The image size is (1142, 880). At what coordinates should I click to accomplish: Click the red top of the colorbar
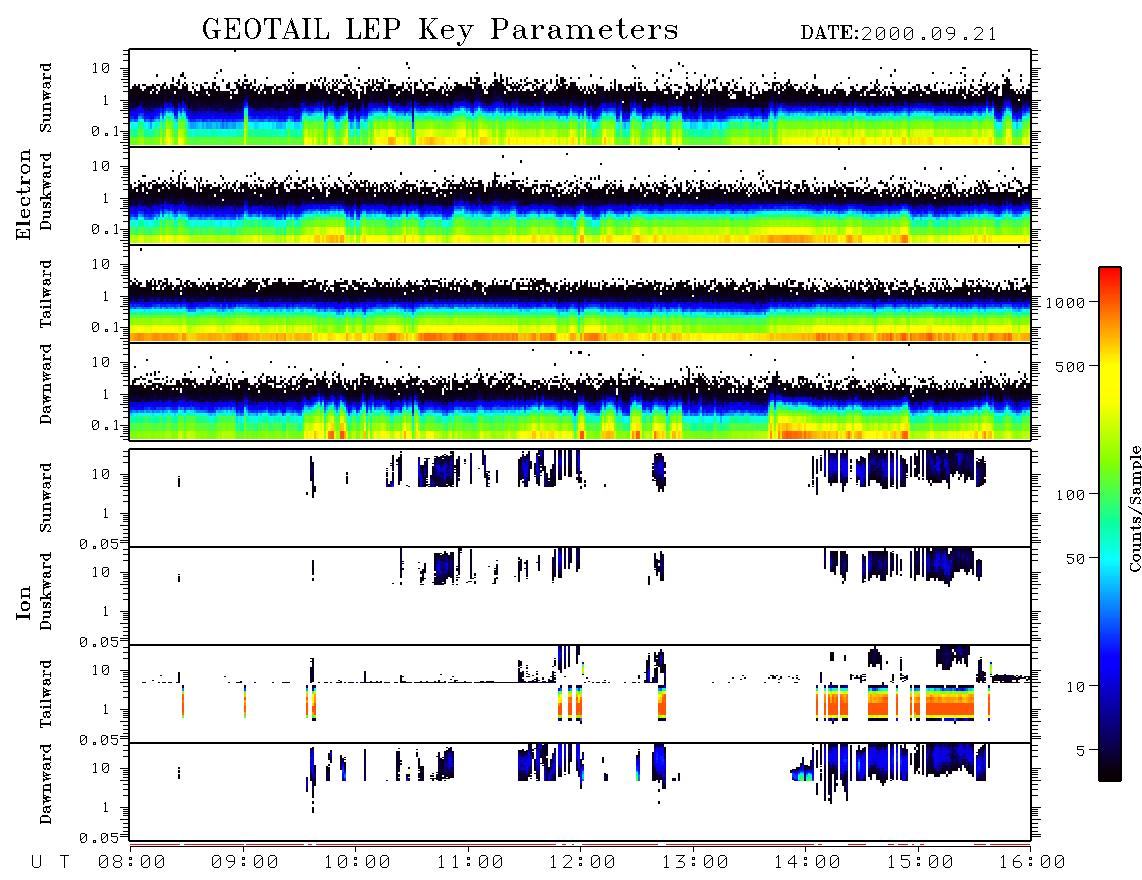[1110, 275]
